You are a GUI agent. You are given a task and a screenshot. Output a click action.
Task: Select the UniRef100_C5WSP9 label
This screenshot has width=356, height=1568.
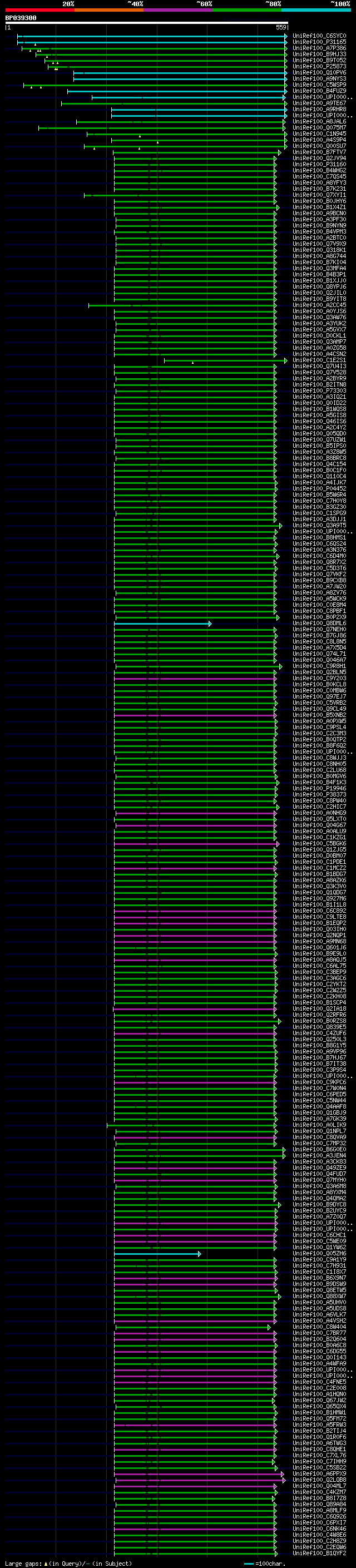[319, 85]
